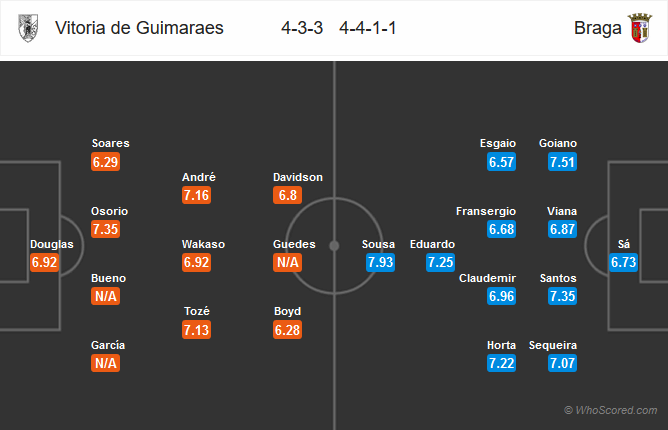This screenshot has height=430, width=668.
Task: Open the Vitoria de Guimaraes team name
Action: 139,28
